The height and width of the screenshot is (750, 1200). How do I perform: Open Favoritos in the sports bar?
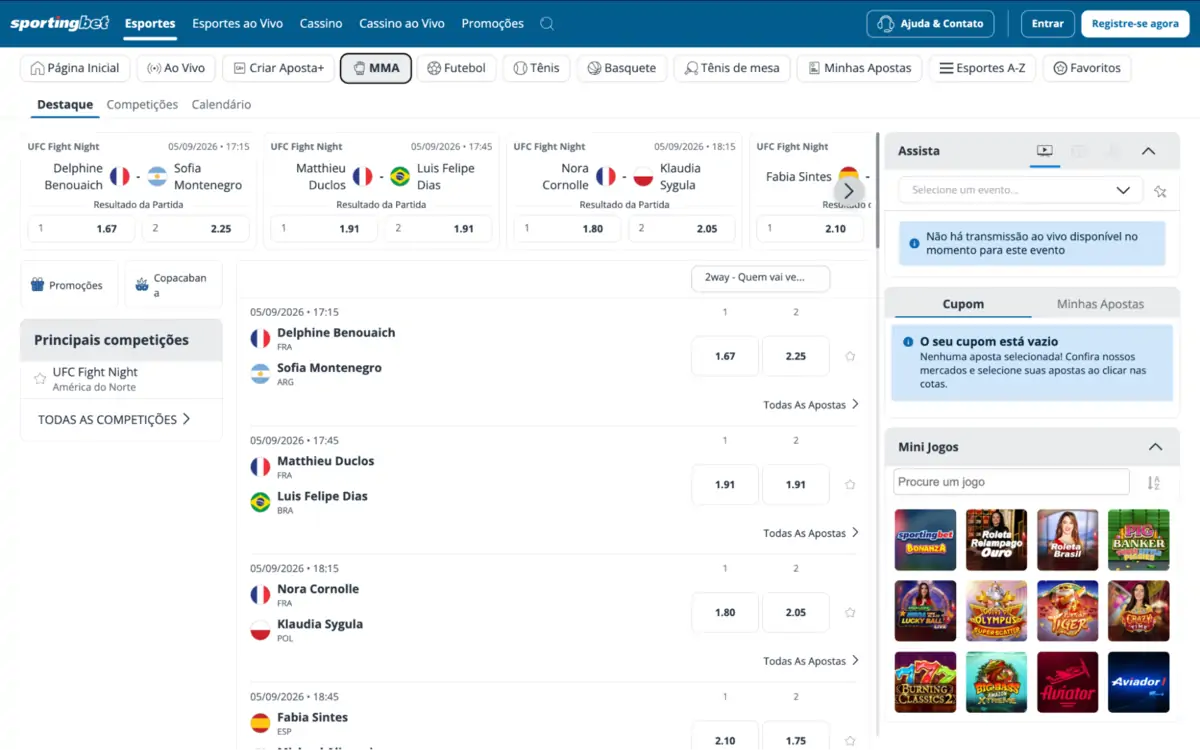click(1087, 68)
